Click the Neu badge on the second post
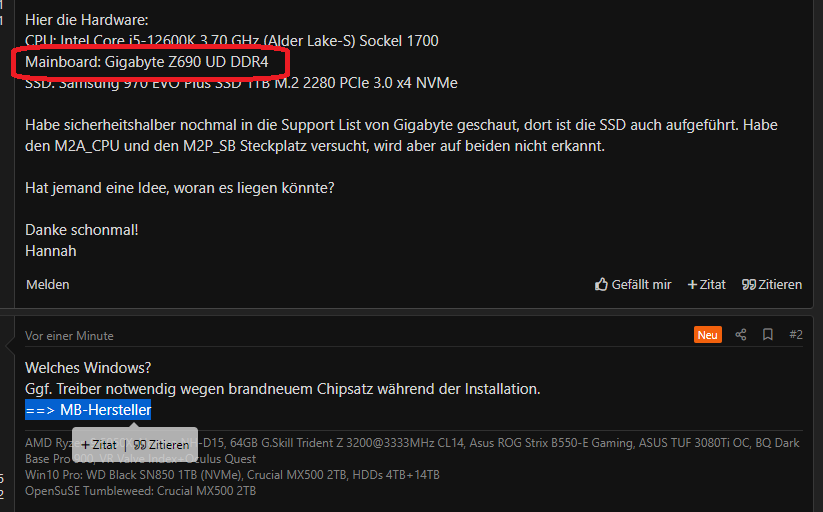Viewport: 823px width, 512px height. pos(708,335)
